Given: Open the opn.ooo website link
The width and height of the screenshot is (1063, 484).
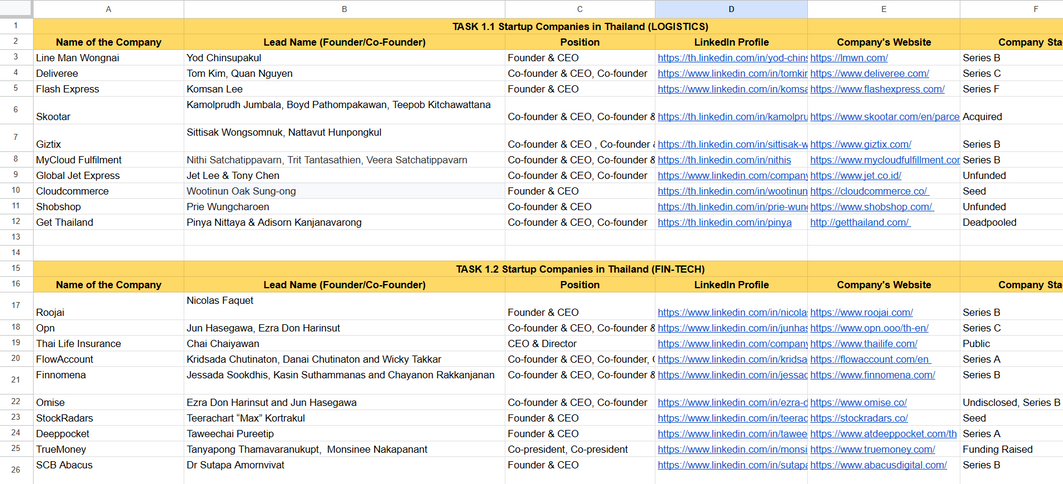Looking at the screenshot, I should 869,328.
